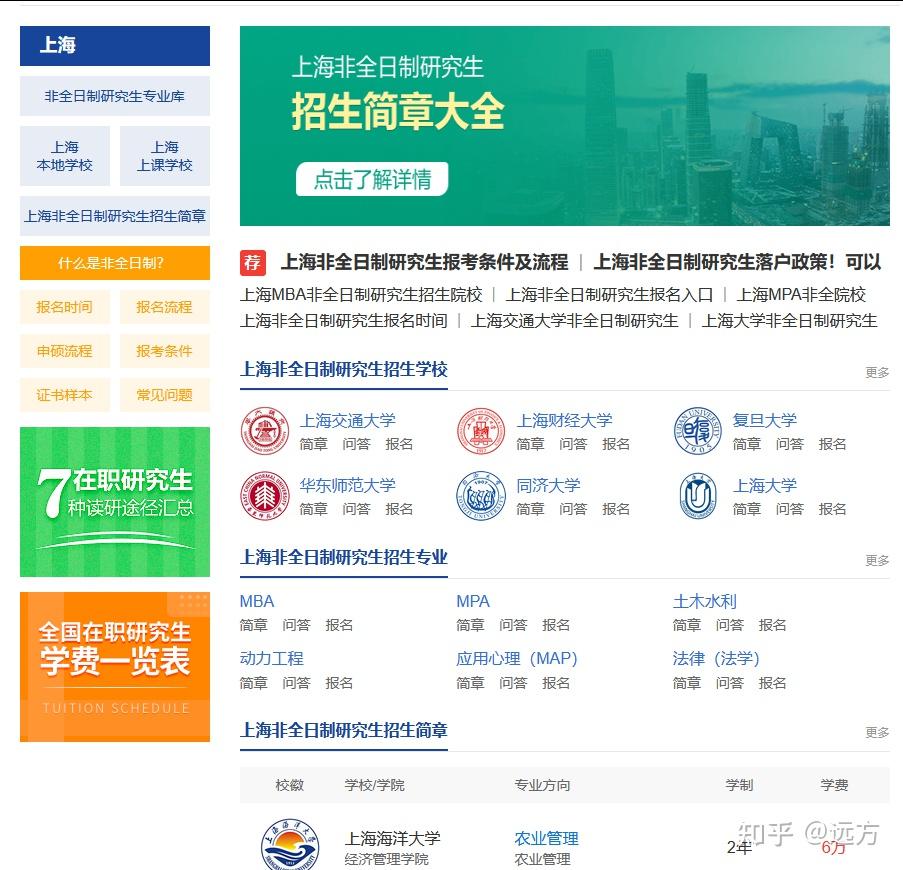
Task: Open the orange 学费一览表 banner
Action: point(115,667)
